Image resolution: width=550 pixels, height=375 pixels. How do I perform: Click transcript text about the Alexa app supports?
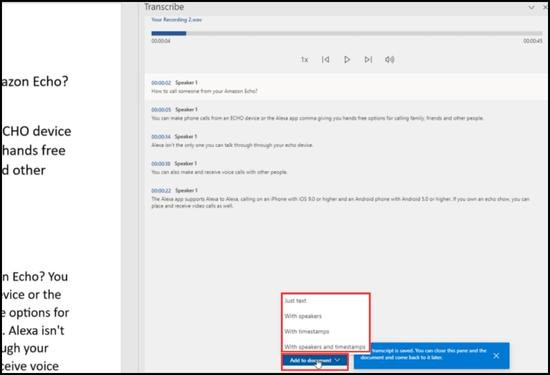pyautogui.click(x=340, y=202)
